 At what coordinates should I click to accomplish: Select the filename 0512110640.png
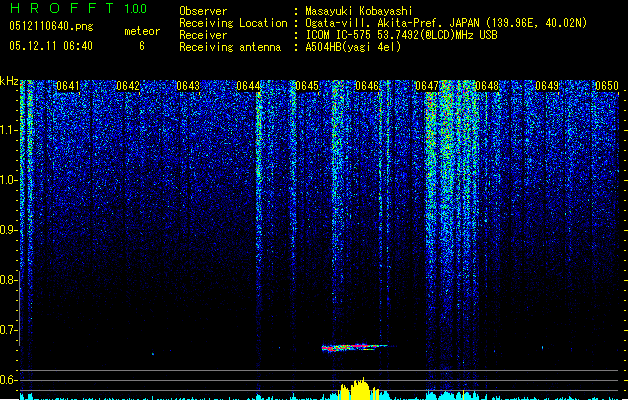point(51,26)
